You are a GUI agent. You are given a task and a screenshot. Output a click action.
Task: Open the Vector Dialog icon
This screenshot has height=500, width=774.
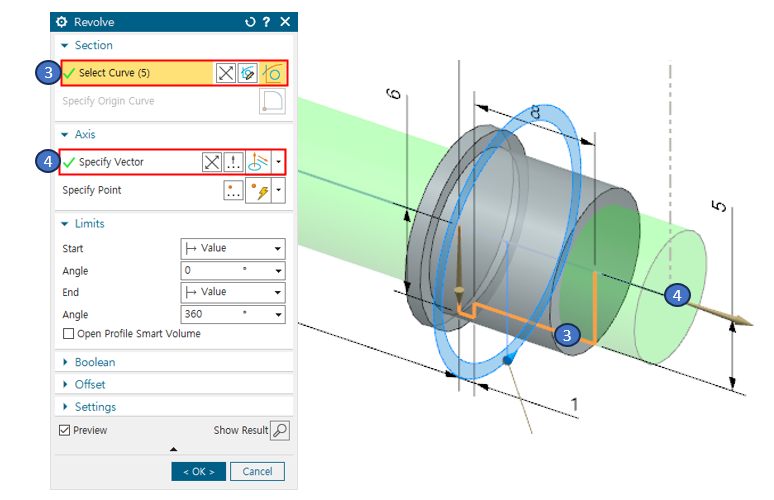234,162
